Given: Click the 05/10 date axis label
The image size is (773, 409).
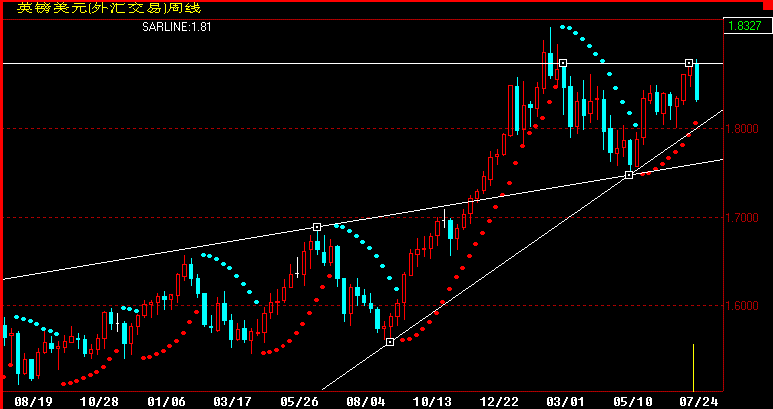Looking at the screenshot, I should (632, 402).
